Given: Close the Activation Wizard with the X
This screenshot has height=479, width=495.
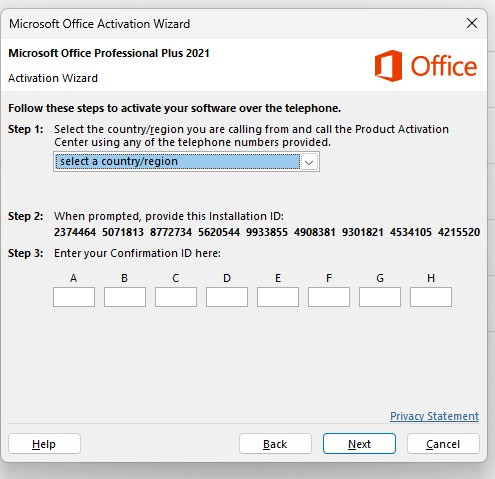Looking at the screenshot, I should coord(472,23).
